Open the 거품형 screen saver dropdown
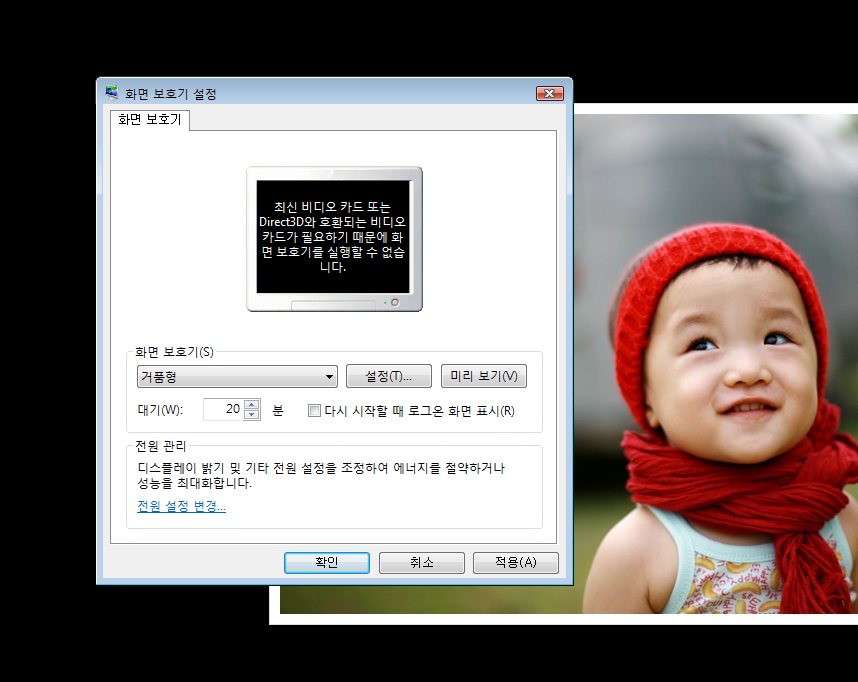 (x=237, y=377)
